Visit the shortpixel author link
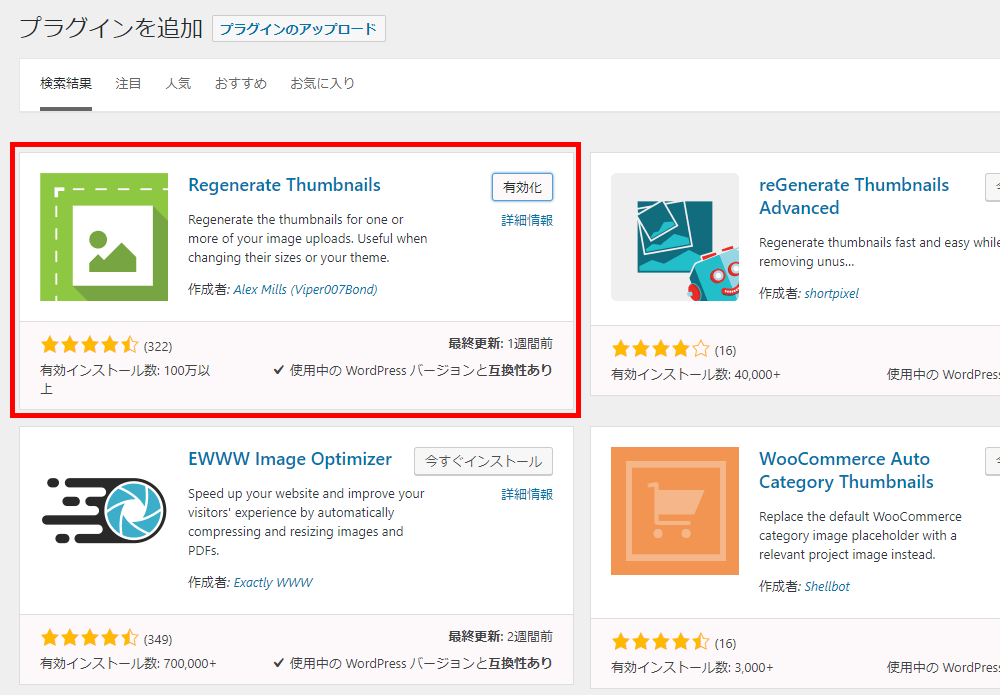The height and width of the screenshot is (695, 1000). (831, 294)
